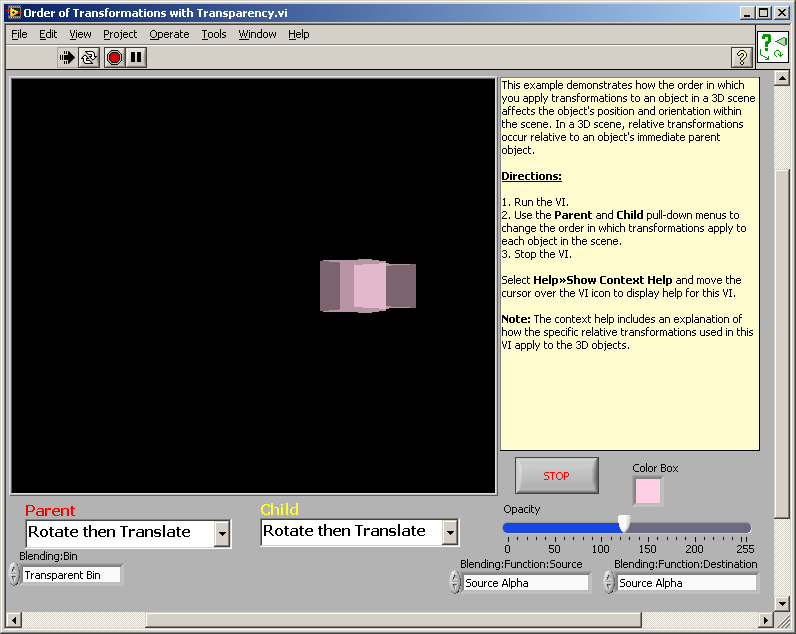Click vertical scrollbar up arrow

[782, 78]
